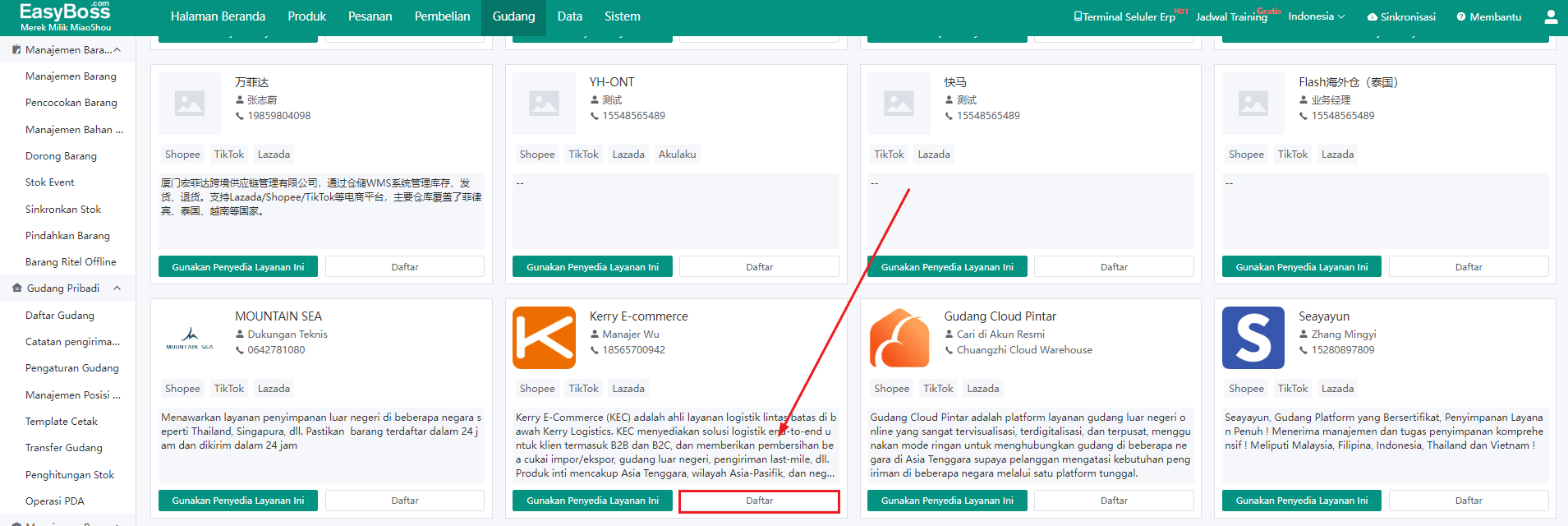Click the Seayayun blue S logo
1568x526 pixels.
(1253, 338)
